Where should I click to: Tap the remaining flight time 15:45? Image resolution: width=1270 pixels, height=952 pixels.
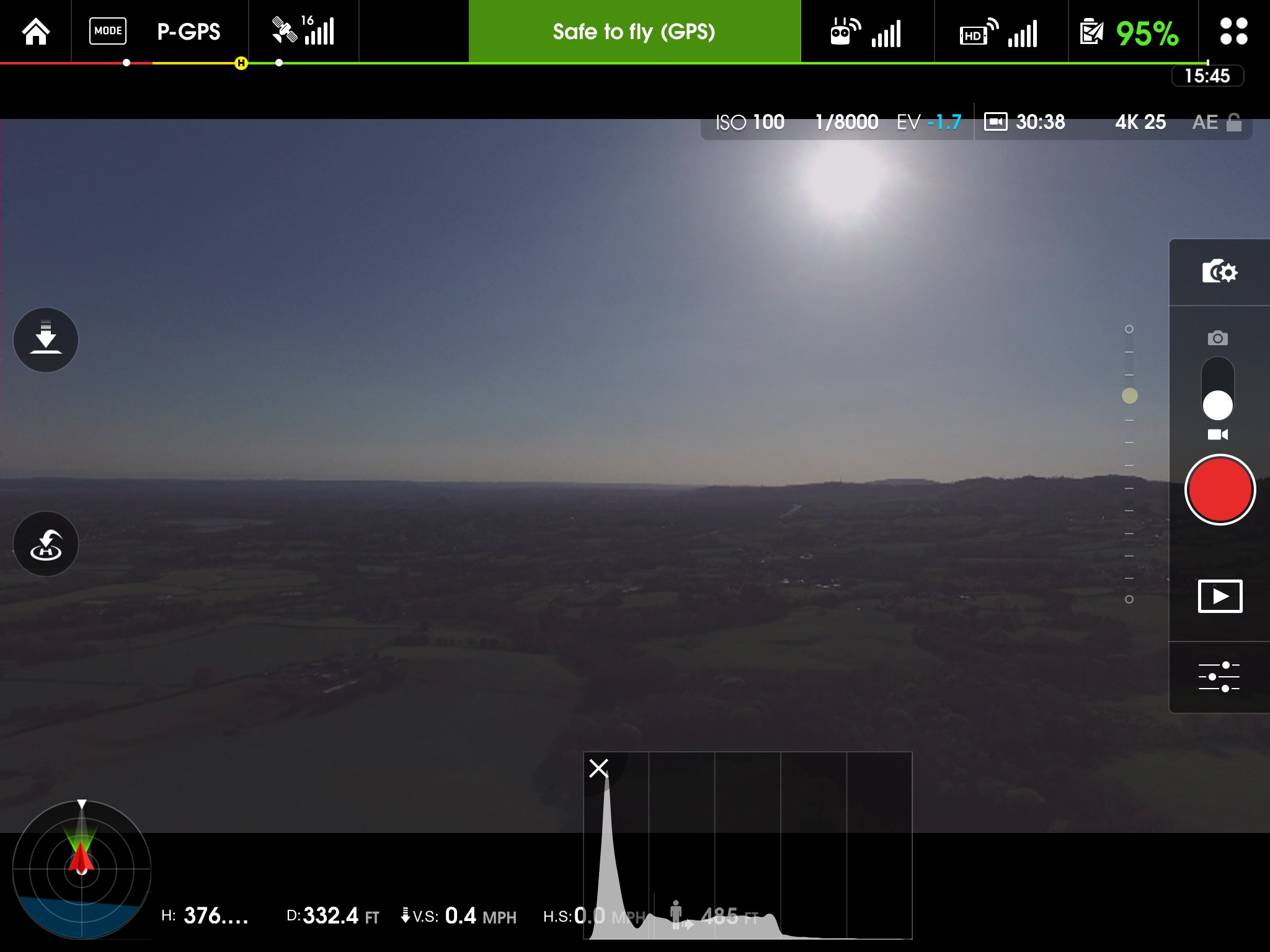[x=1207, y=76]
